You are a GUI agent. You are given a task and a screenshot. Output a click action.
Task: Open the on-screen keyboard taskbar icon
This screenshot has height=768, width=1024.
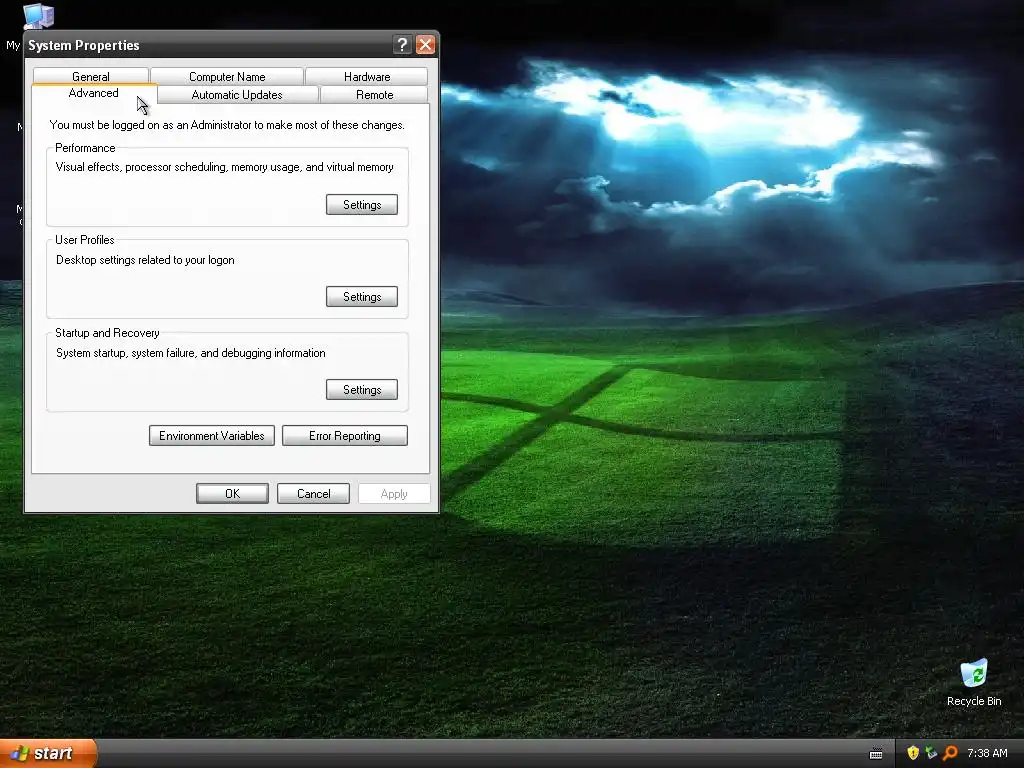(876, 754)
